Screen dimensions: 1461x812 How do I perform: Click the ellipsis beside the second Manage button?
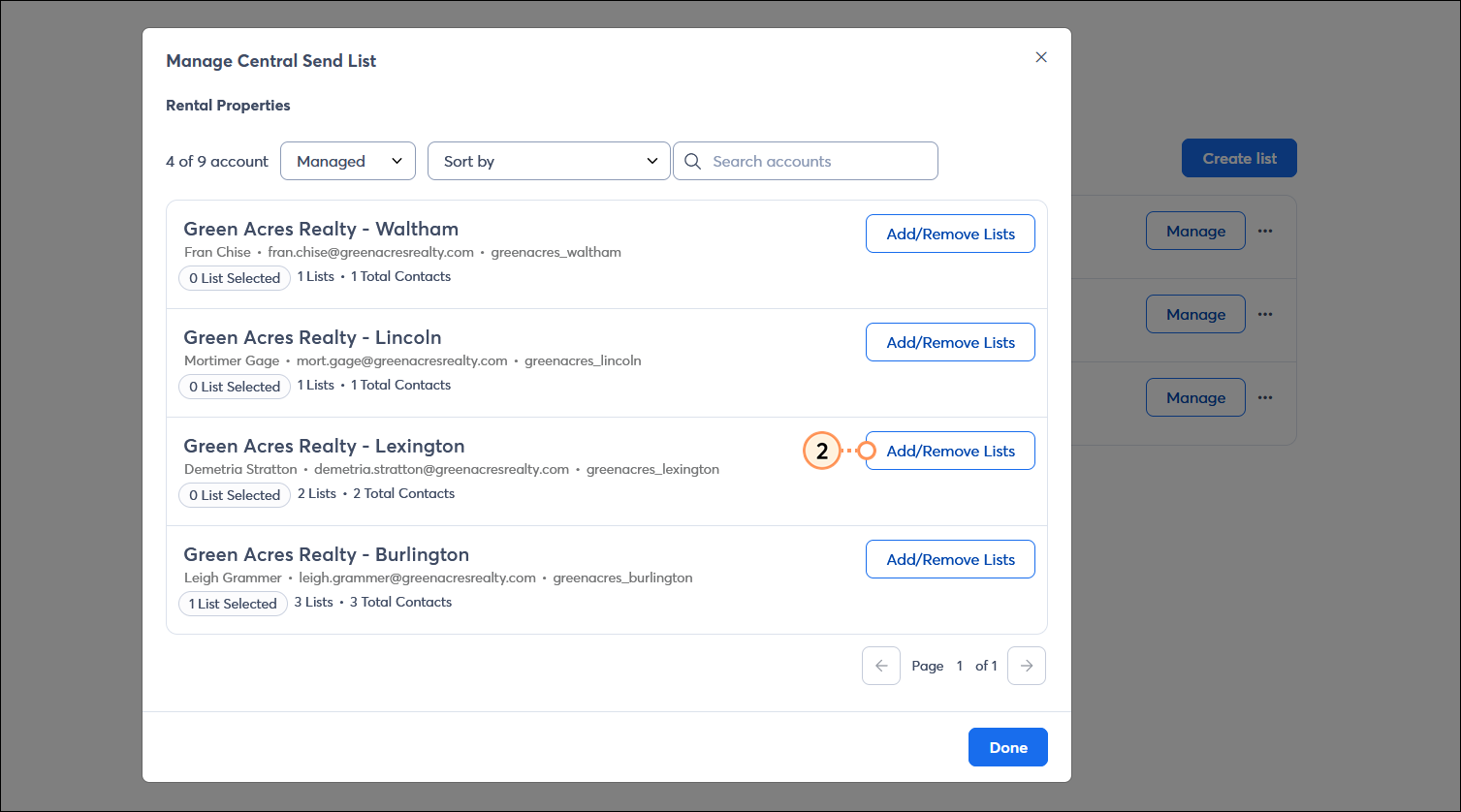click(x=1265, y=314)
